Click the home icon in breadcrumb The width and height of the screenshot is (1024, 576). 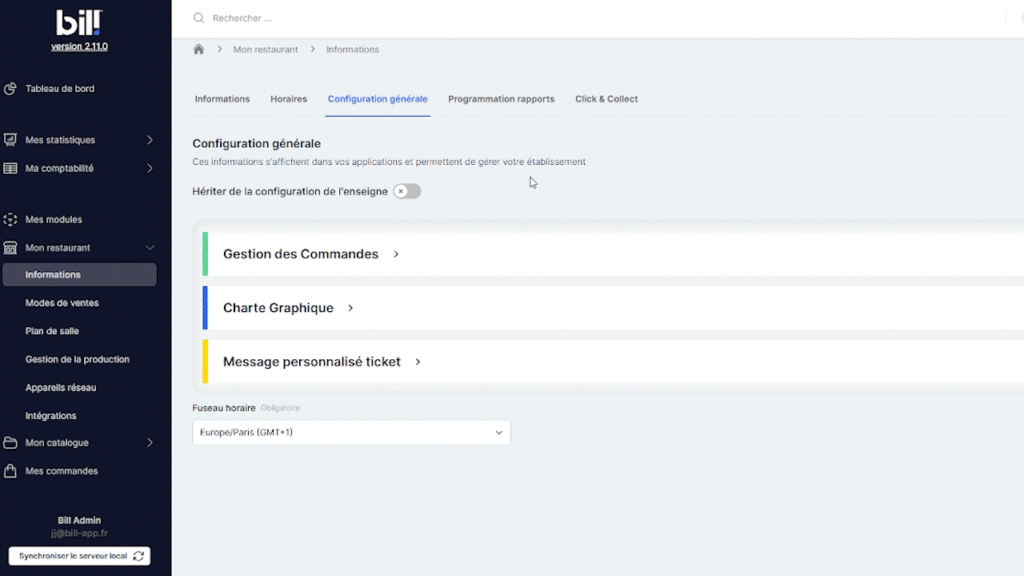click(198, 49)
